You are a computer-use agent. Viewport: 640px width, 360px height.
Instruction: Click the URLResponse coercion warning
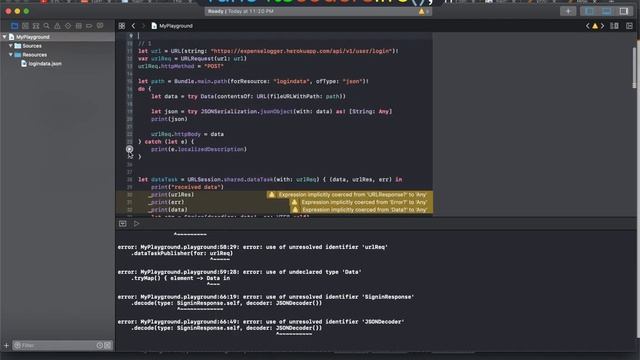[349, 195]
